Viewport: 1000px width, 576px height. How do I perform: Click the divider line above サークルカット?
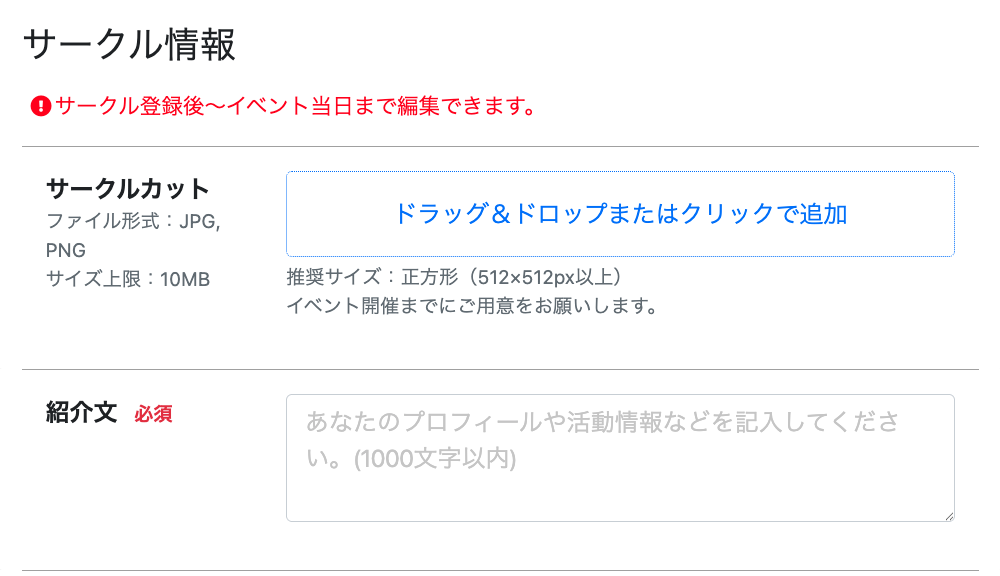click(500, 147)
